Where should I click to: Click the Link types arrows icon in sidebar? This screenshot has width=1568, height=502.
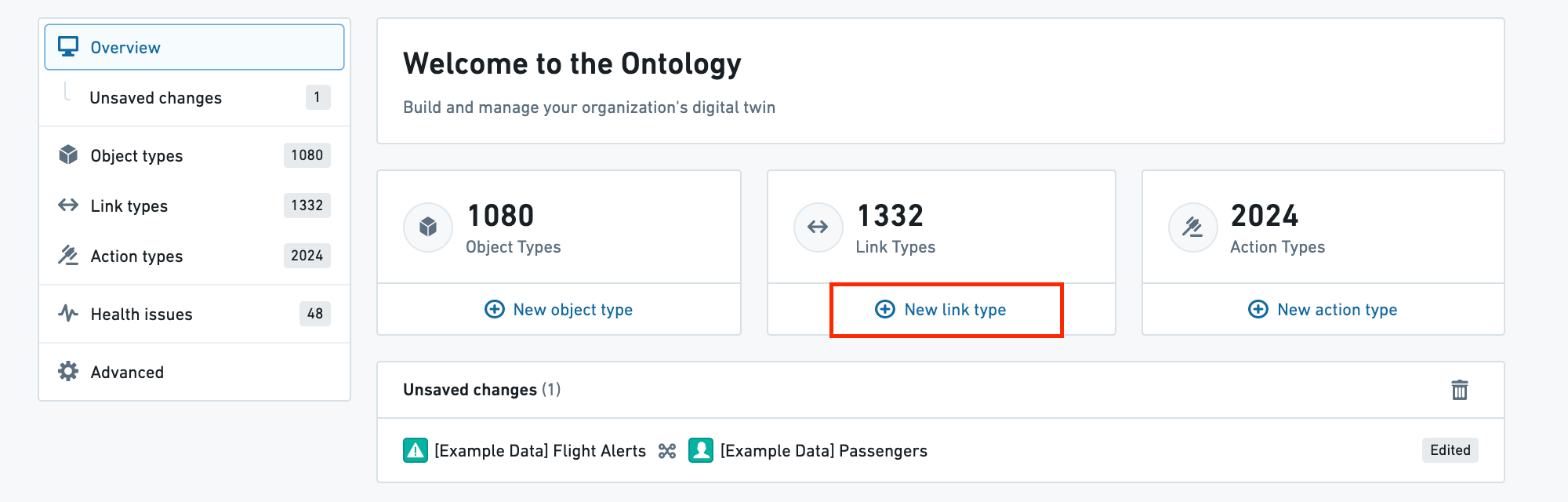click(x=68, y=206)
